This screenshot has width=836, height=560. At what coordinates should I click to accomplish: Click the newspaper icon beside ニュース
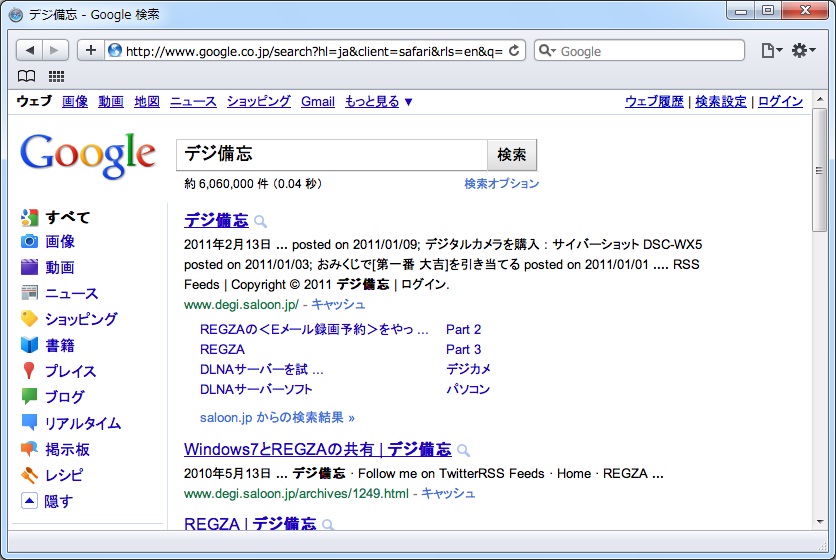[x=30, y=292]
